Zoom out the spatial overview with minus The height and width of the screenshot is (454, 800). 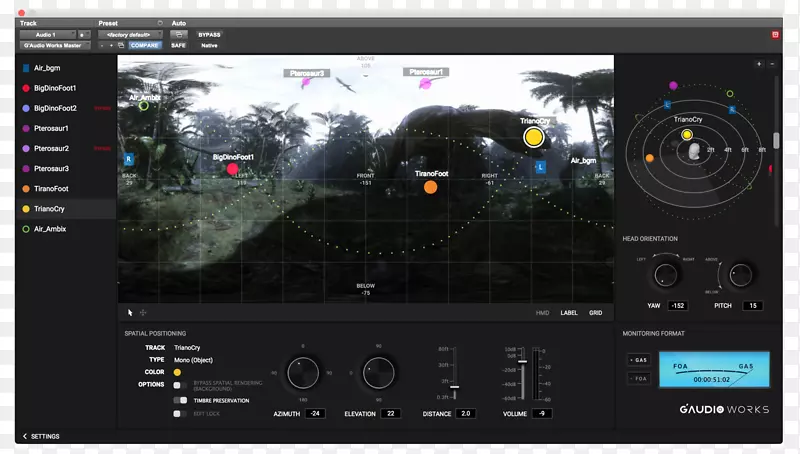point(771,64)
